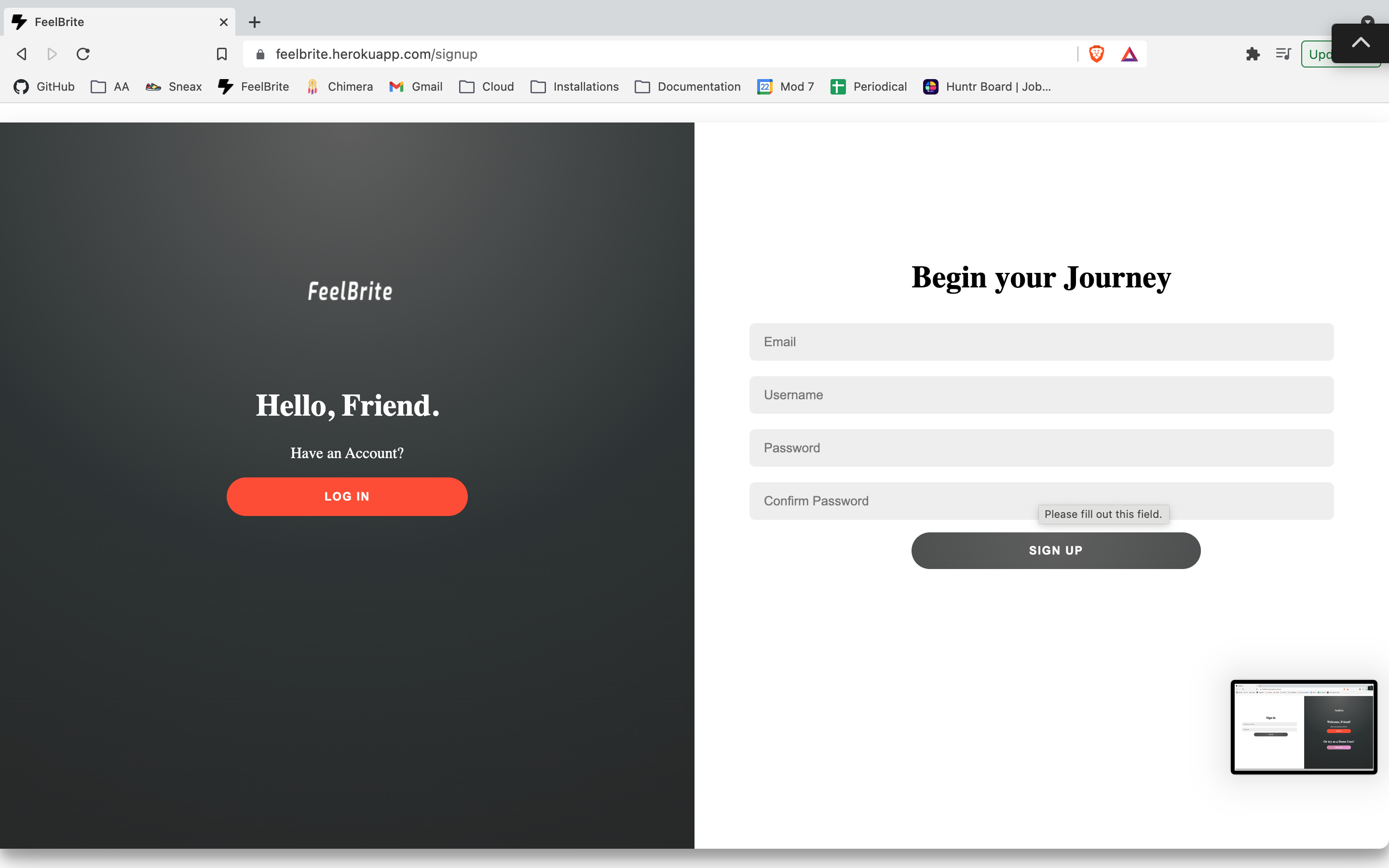Viewport: 1389px width, 868px height.
Task: Click the bookmark this page icon
Action: pos(221,54)
